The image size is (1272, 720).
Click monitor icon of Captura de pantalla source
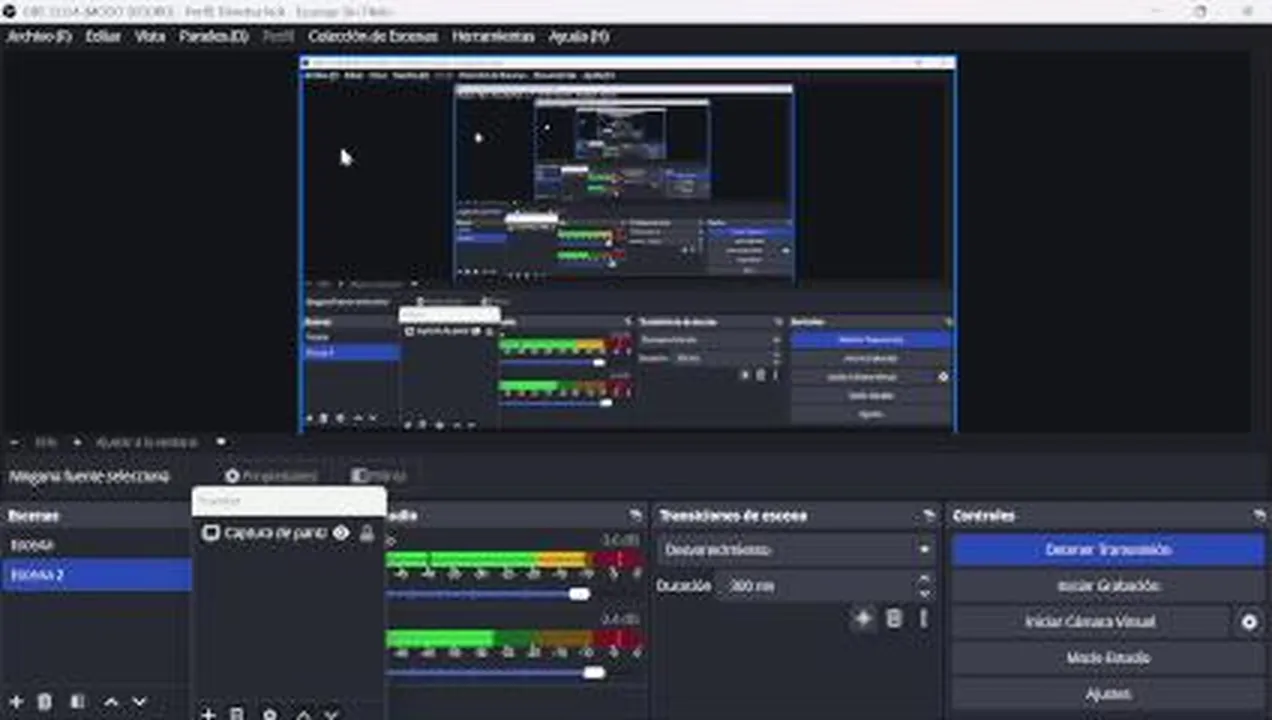tap(210, 533)
